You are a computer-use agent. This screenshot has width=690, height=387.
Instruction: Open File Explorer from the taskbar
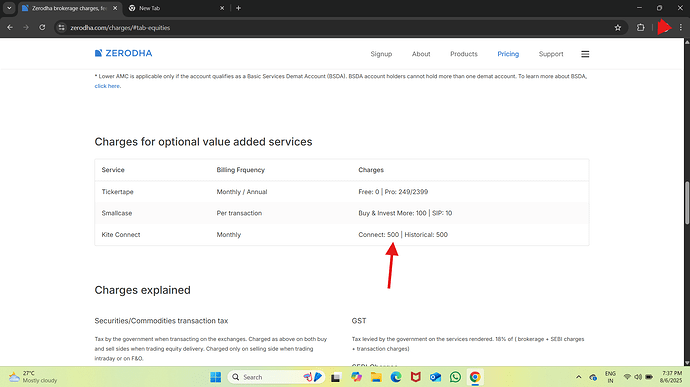pyautogui.click(x=376, y=377)
